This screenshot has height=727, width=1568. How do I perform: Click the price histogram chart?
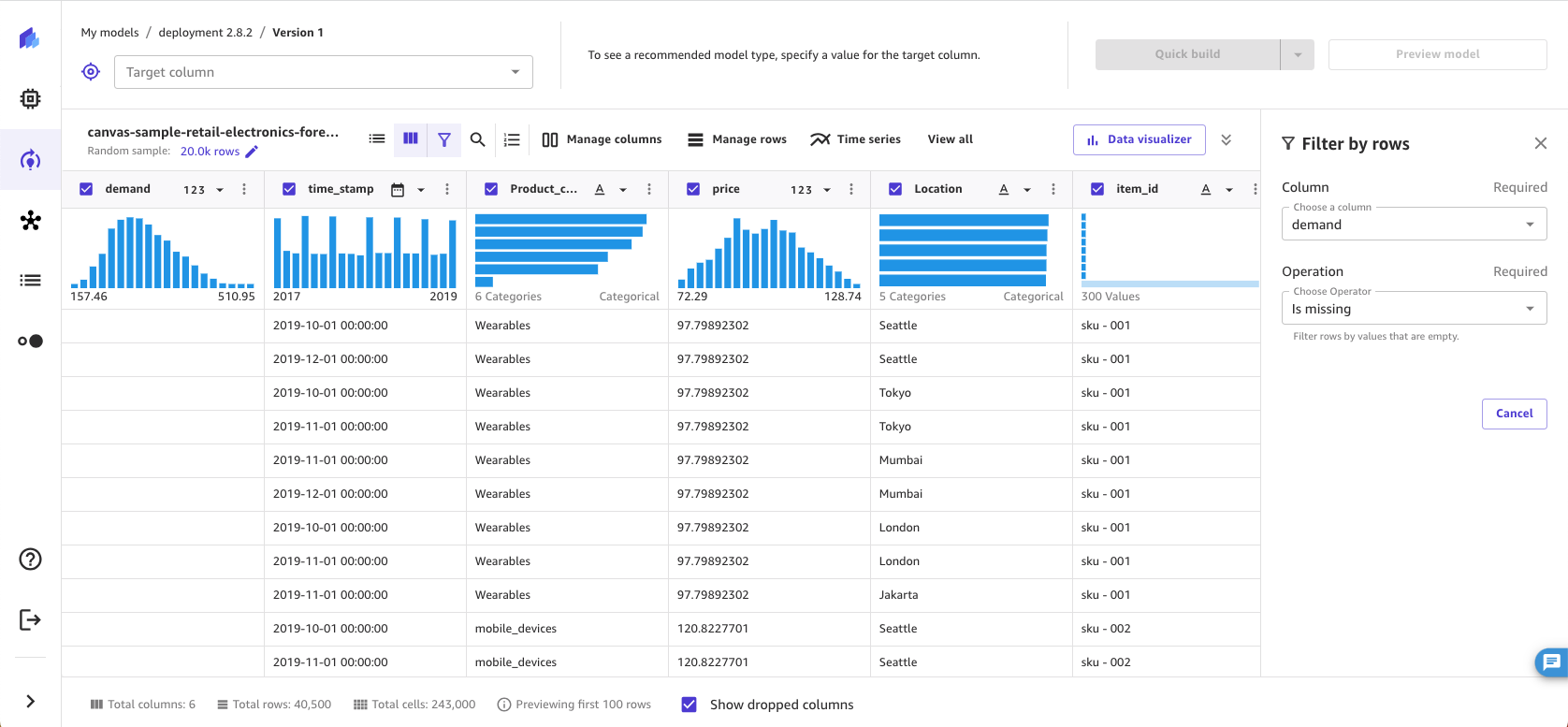[769, 253]
